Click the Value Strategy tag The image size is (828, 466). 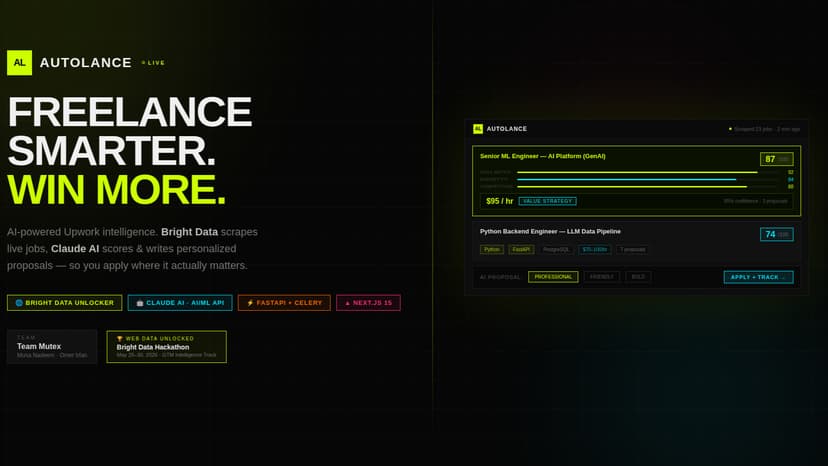pos(548,201)
